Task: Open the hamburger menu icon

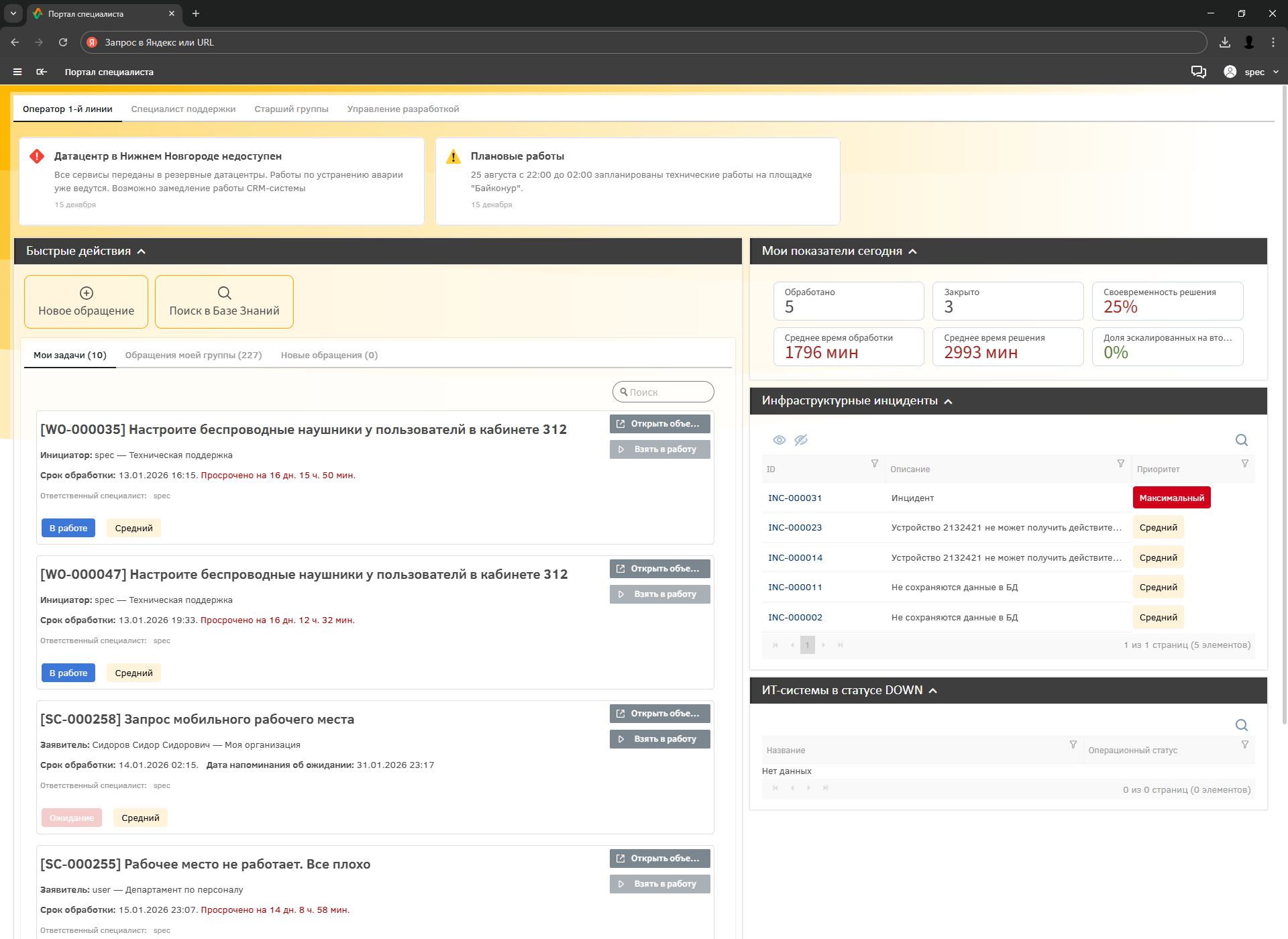Action: click(17, 72)
